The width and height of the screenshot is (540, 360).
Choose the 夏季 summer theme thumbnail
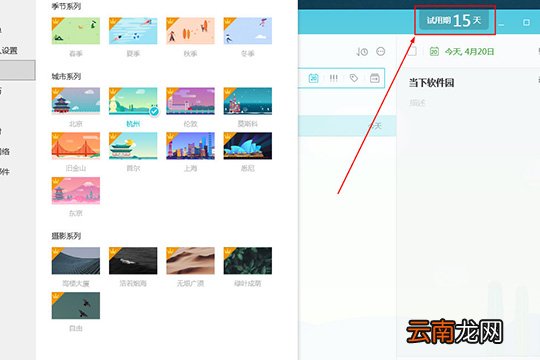point(133,31)
